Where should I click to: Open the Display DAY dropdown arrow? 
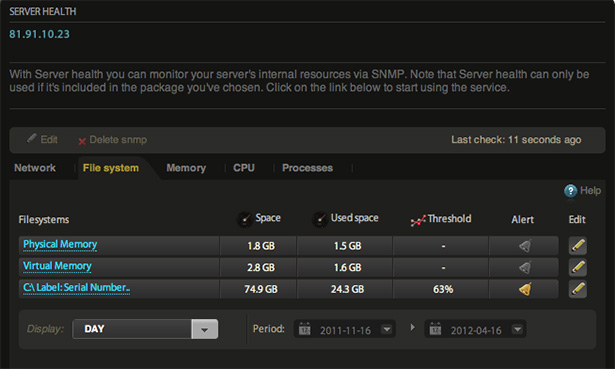point(204,329)
